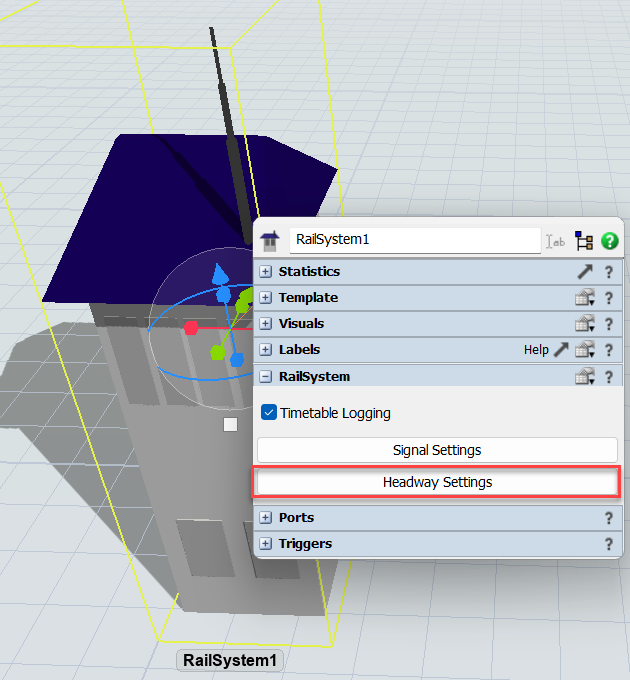Click the question mark beside Ports
This screenshot has height=680, width=630.
coord(608,518)
